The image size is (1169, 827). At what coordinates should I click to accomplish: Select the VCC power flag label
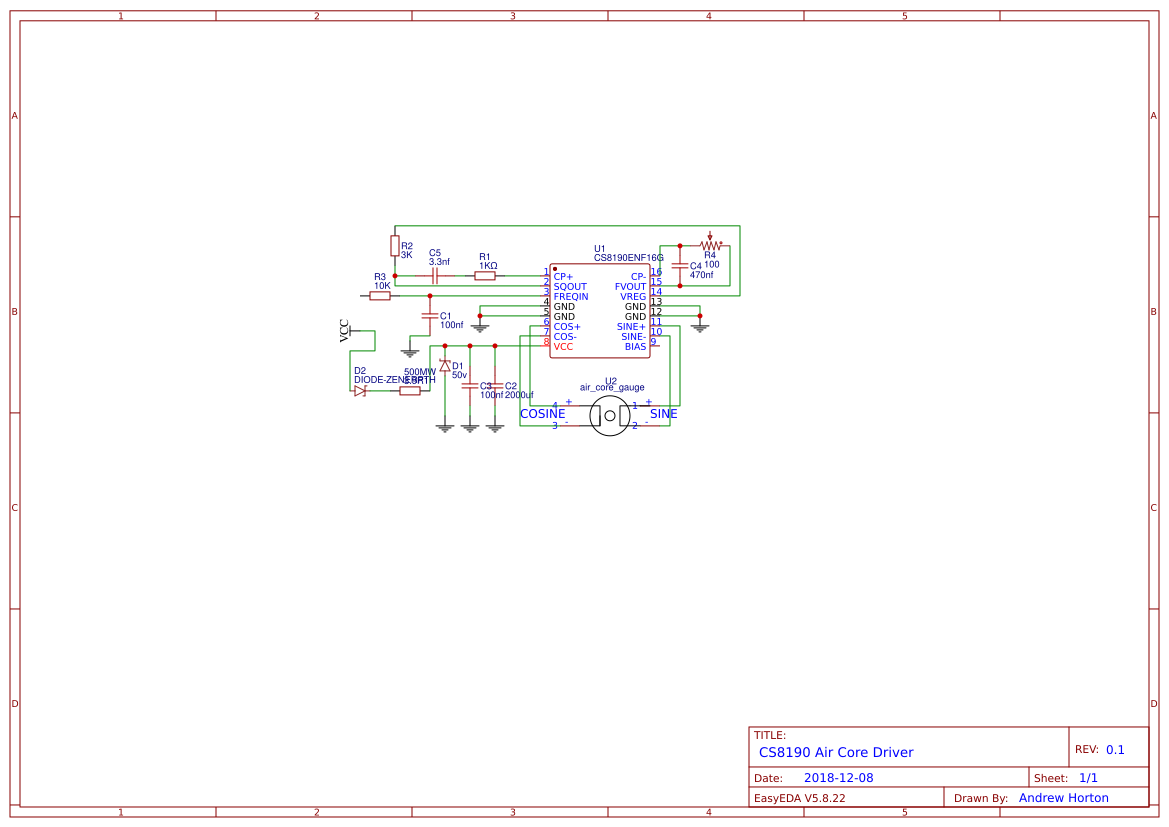coord(343,330)
